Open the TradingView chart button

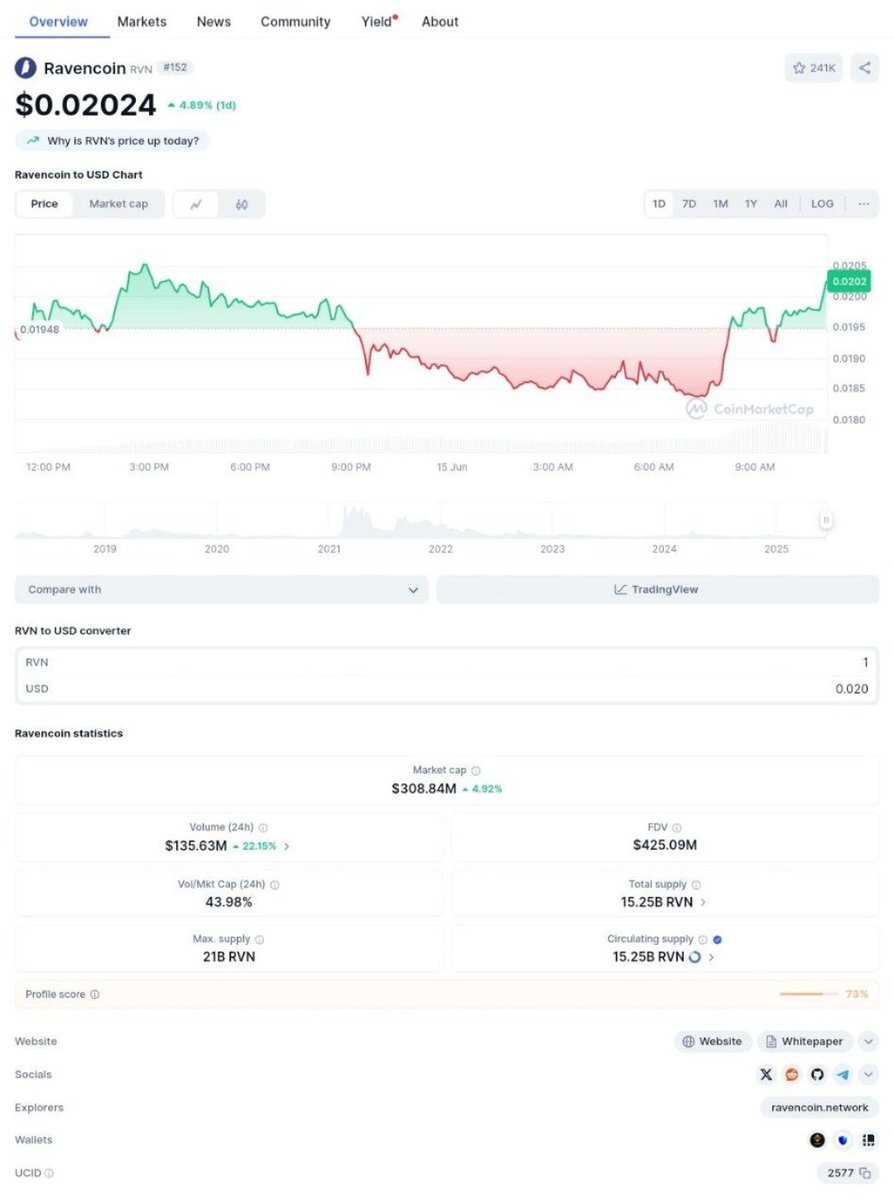pos(656,590)
